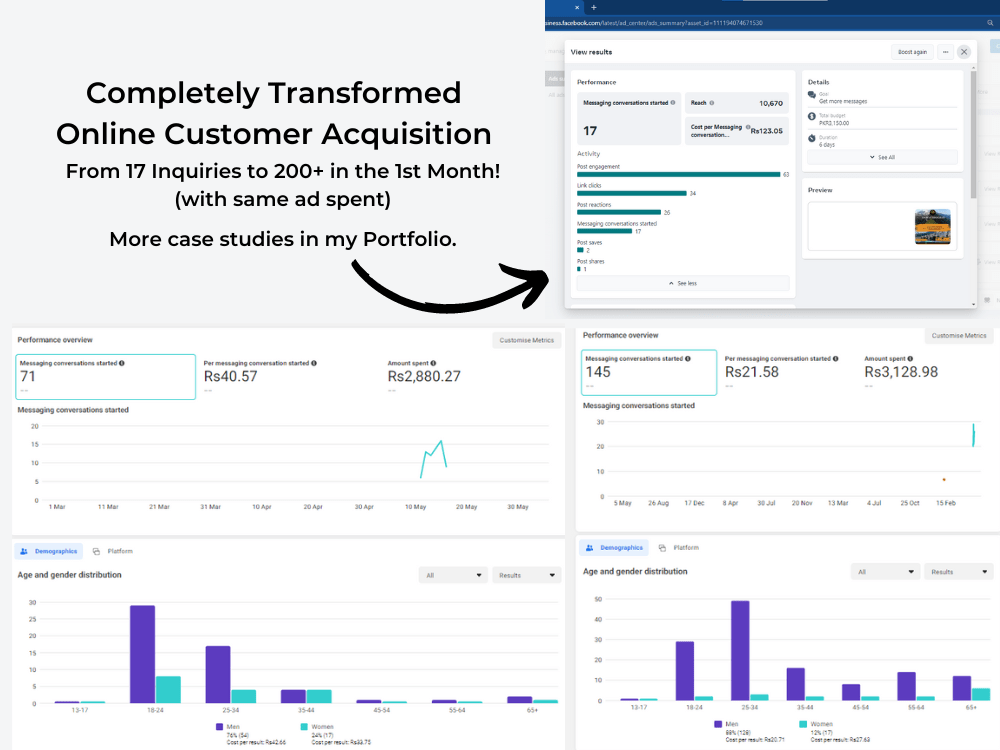The image size is (1000, 750).
Task: Click info icon above the 145 value
Action: [688, 359]
